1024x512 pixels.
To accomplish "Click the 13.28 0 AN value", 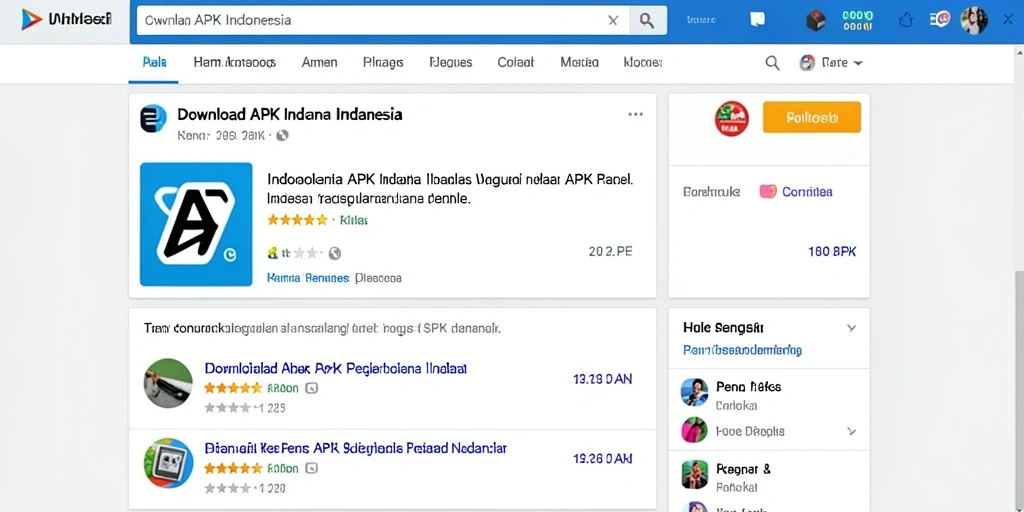I will tap(602, 379).
